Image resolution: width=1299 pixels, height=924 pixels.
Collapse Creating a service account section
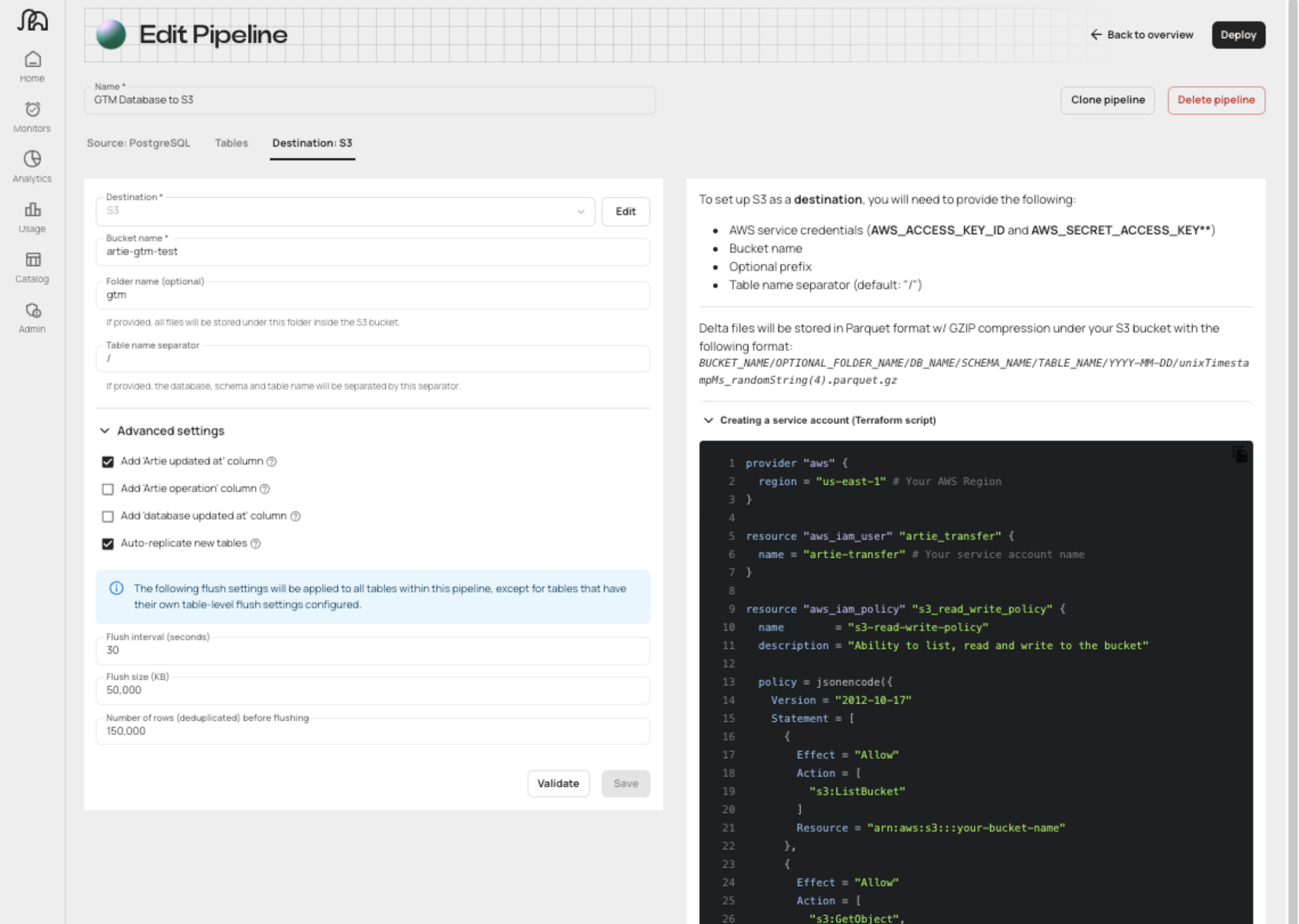708,421
